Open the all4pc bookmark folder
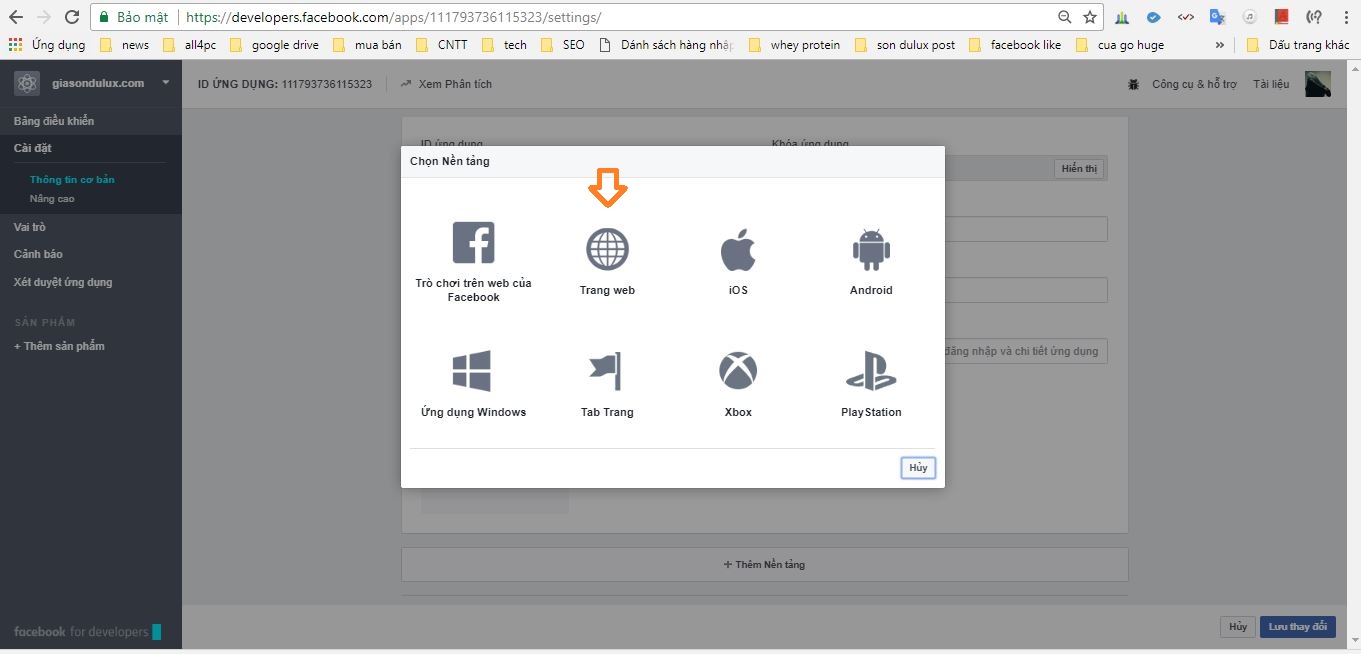This screenshot has height=654, width=1361. [x=189, y=45]
